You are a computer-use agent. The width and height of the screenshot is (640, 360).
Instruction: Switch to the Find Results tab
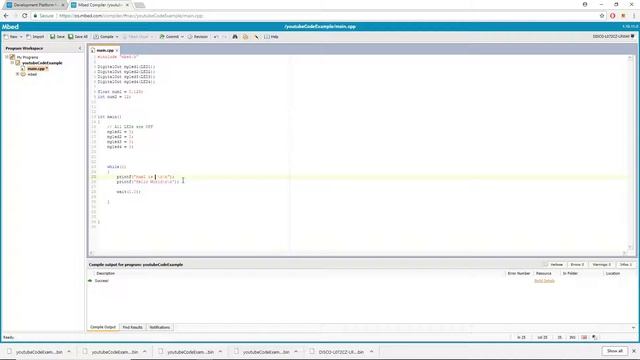[133, 327]
